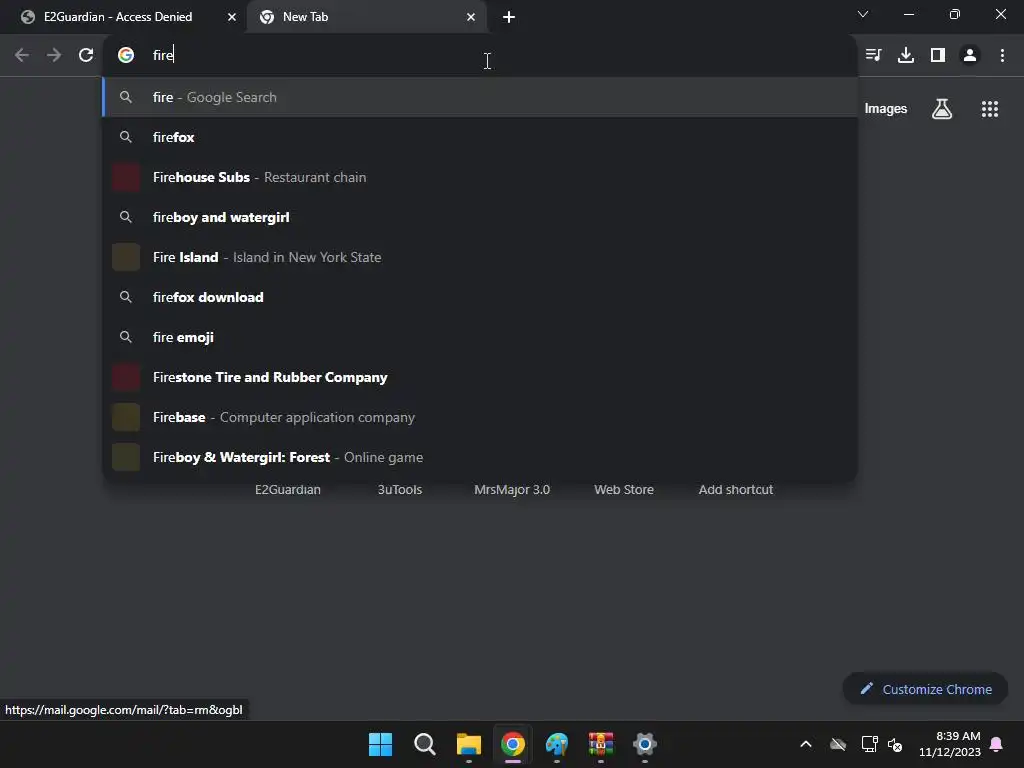The image size is (1024, 768).
Task: Select 'fire - Google Search' suggestion
Action: click(480, 97)
